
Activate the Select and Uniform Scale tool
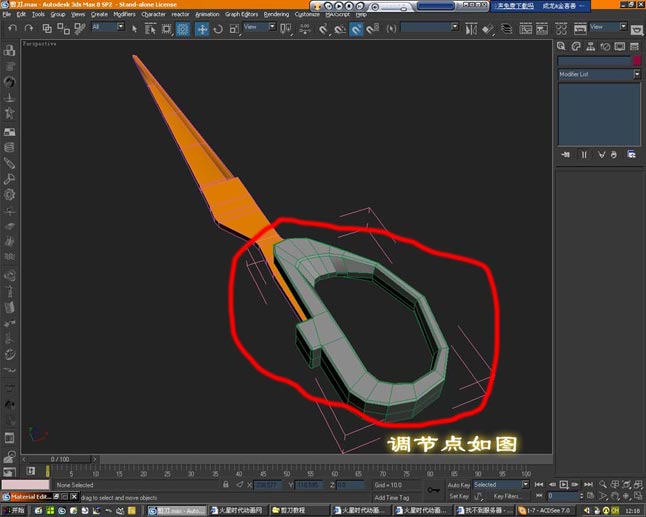coord(234,29)
